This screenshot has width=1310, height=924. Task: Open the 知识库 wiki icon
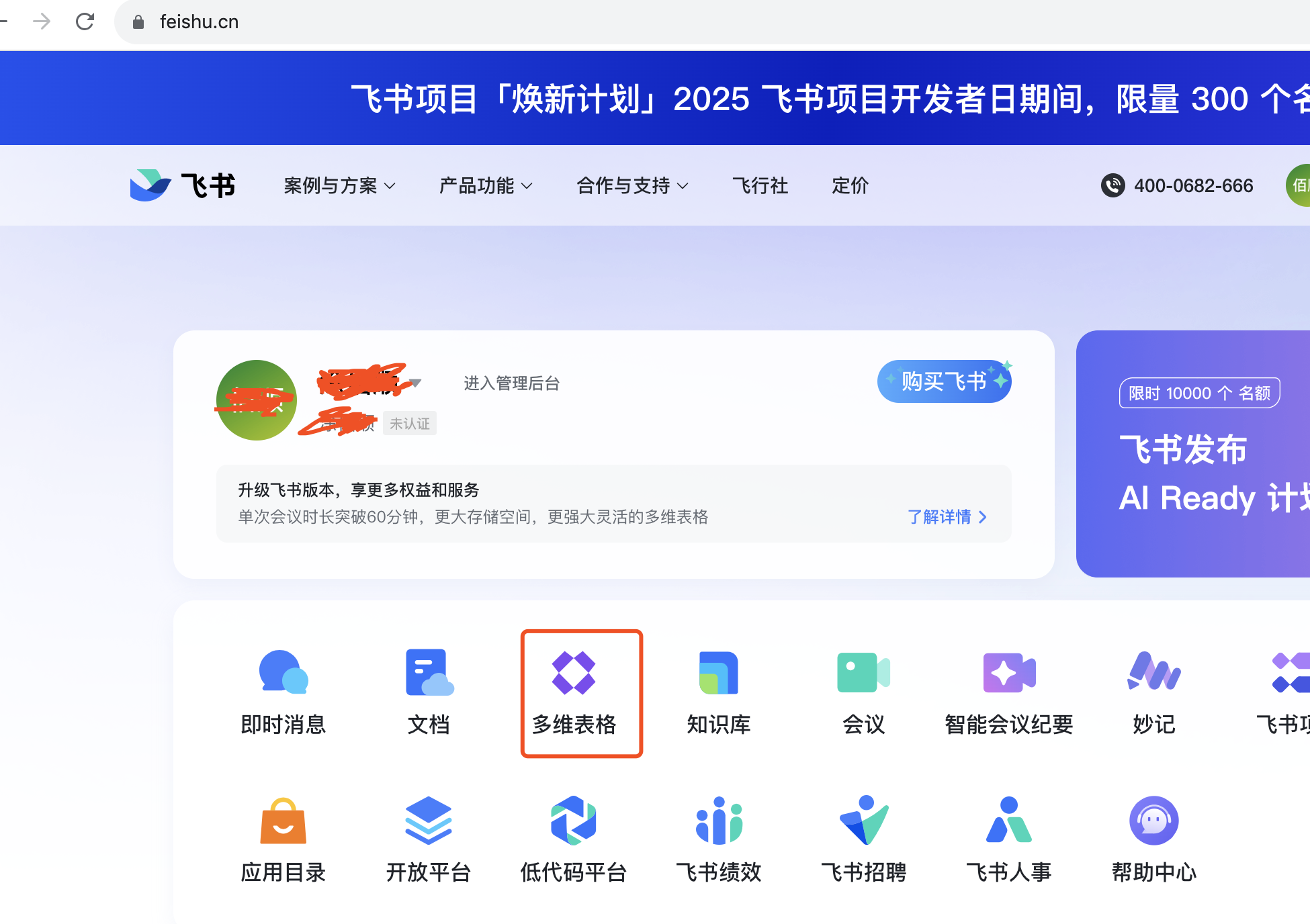718,672
